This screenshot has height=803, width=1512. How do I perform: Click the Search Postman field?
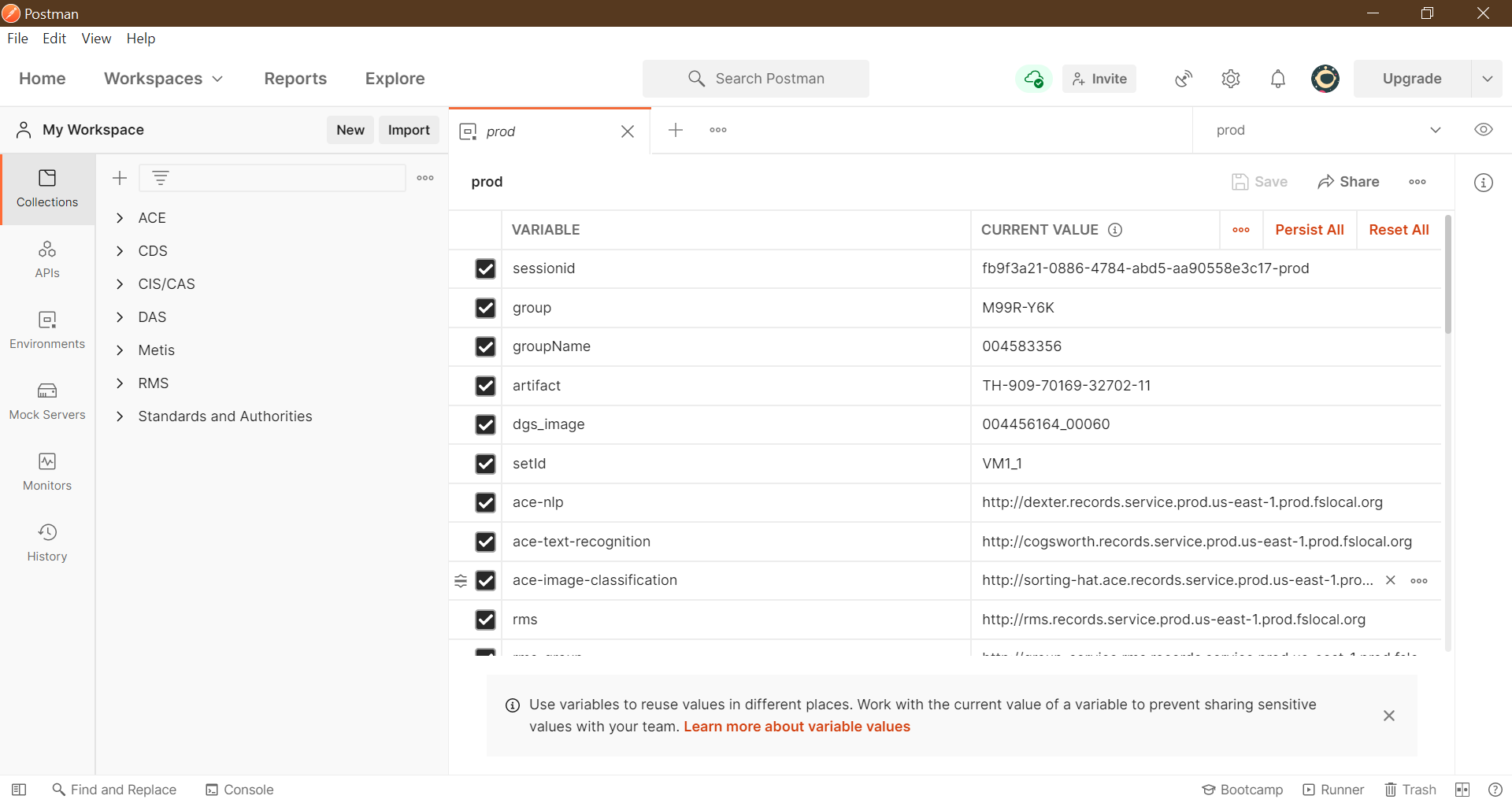point(756,79)
